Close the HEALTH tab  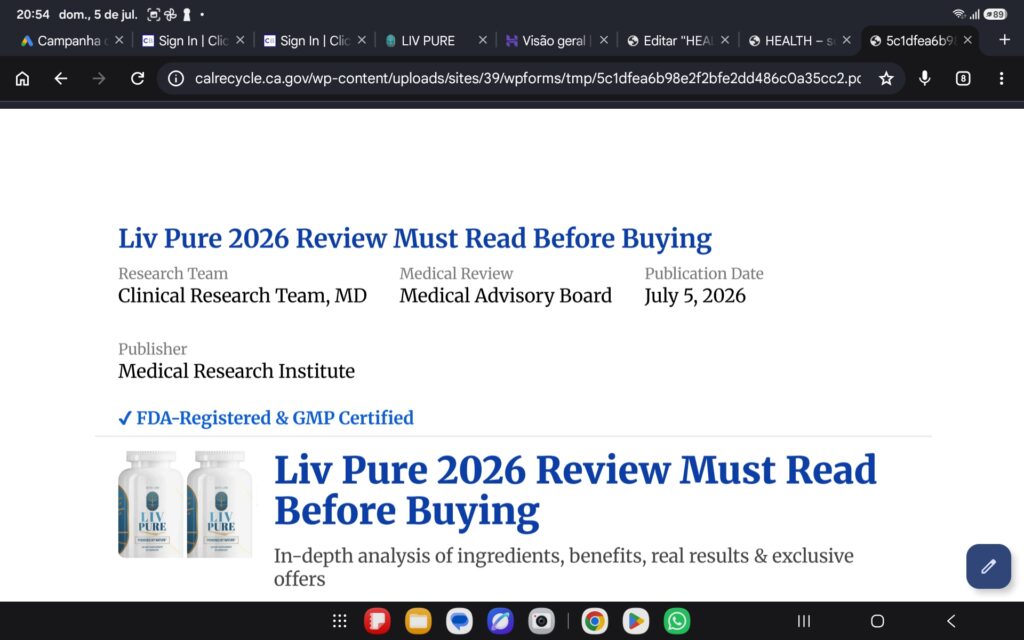tap(846, 40)
